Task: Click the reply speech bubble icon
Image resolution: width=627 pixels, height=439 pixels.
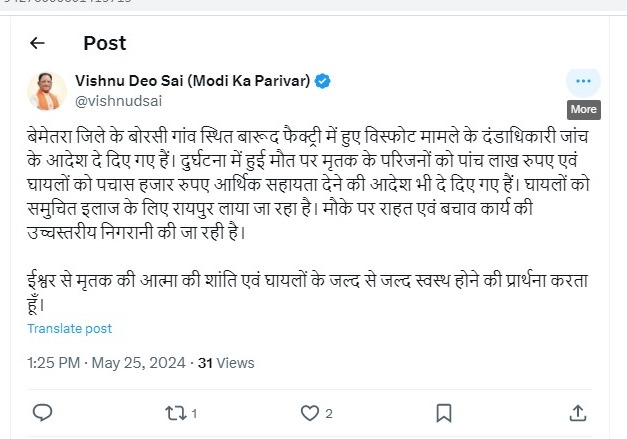Action: coord(42,412)
